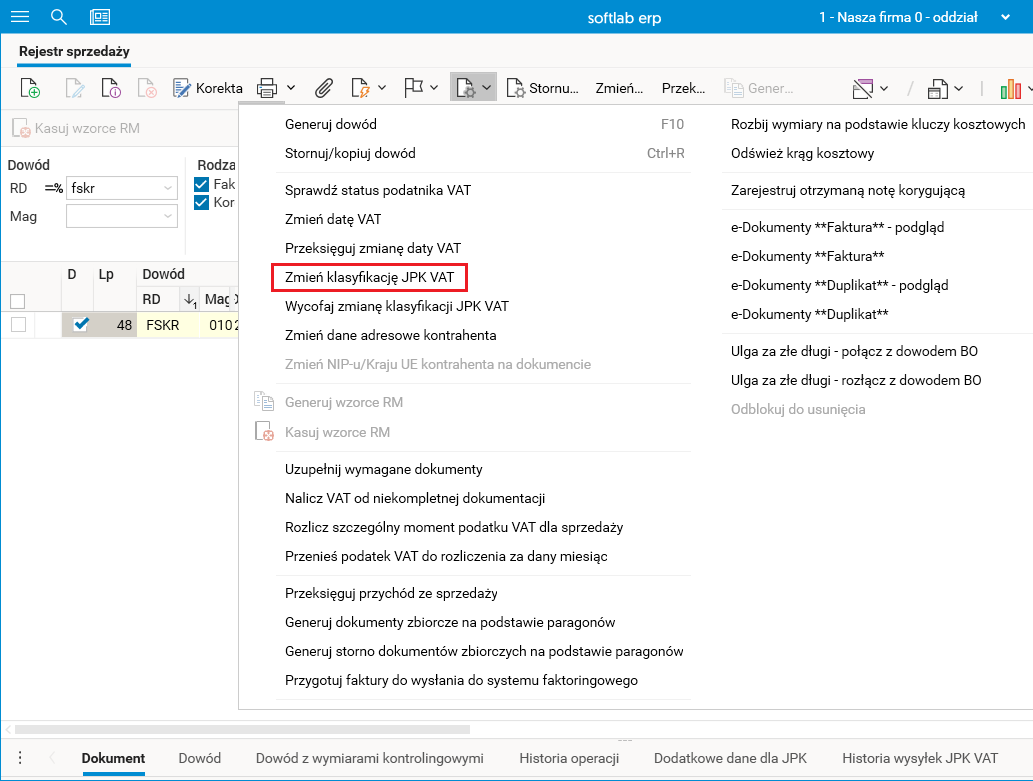This screenshot has height=781, width=1033.
Task: Click the document with lightning icon
Action: tap(360, 88)
